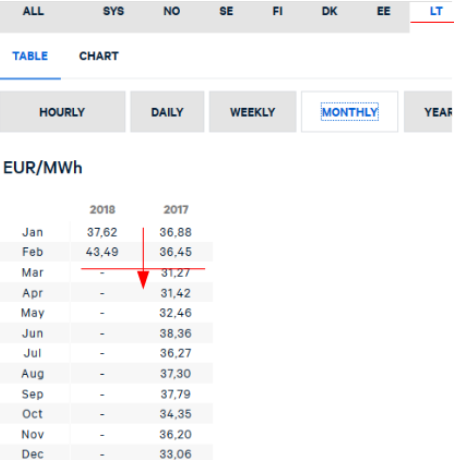This screenshot has width=454, height=460.
Task: Click the 2017 column header
Action: tap(176, 210)
